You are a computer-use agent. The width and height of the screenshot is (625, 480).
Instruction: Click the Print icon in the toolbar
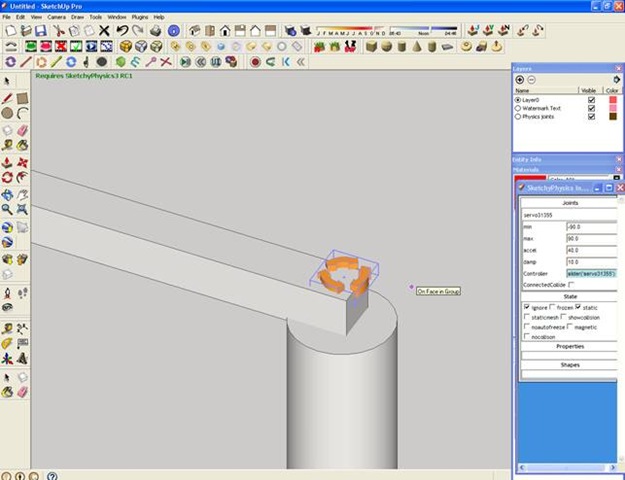pos(156,31)
